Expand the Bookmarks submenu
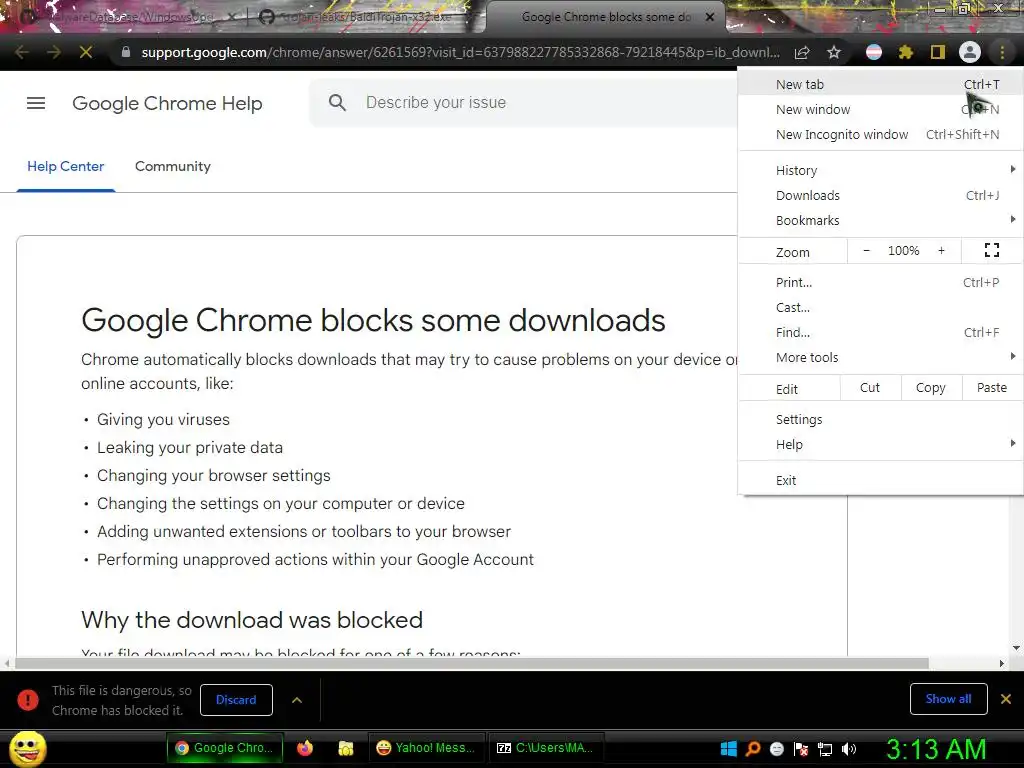Screen dimensions: 1024x768 (x=880, y=221)
